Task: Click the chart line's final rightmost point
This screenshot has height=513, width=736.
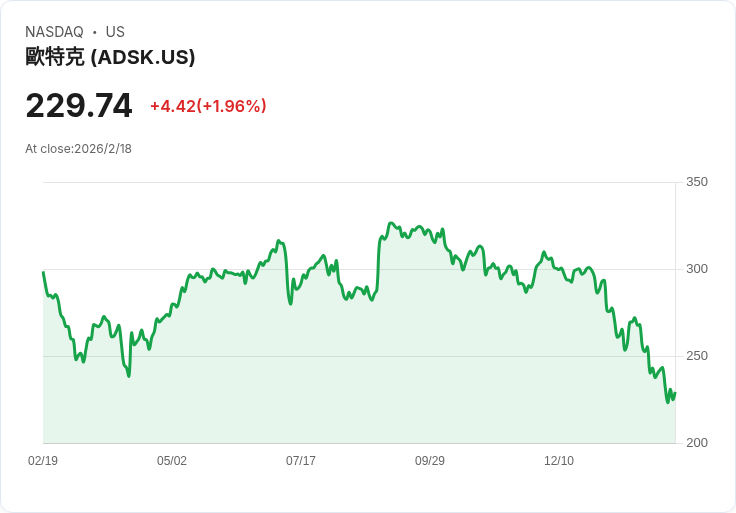Action: click(x=675, y=393)
